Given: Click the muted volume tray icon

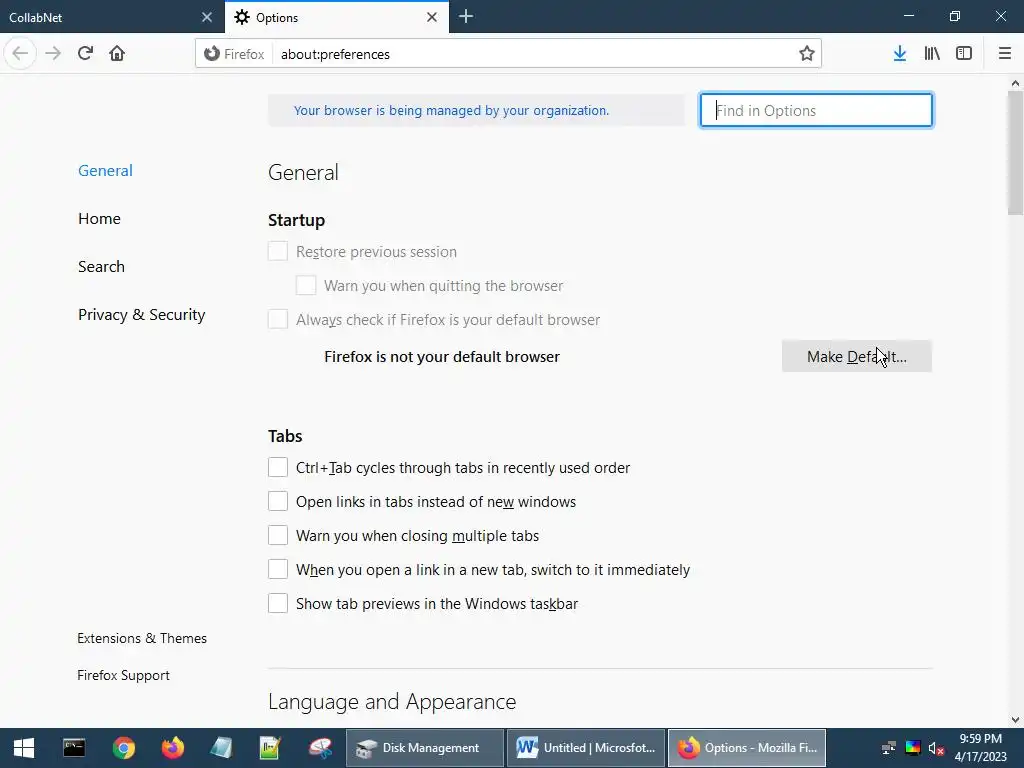Looking at the screenshot, I should [x=936, y=748].
